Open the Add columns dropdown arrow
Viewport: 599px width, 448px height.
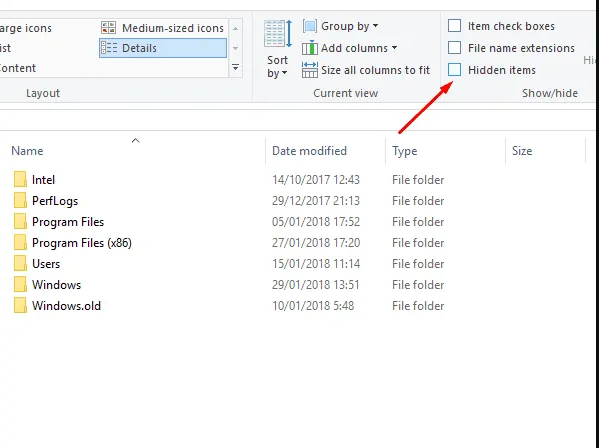[x=394, y=48]
